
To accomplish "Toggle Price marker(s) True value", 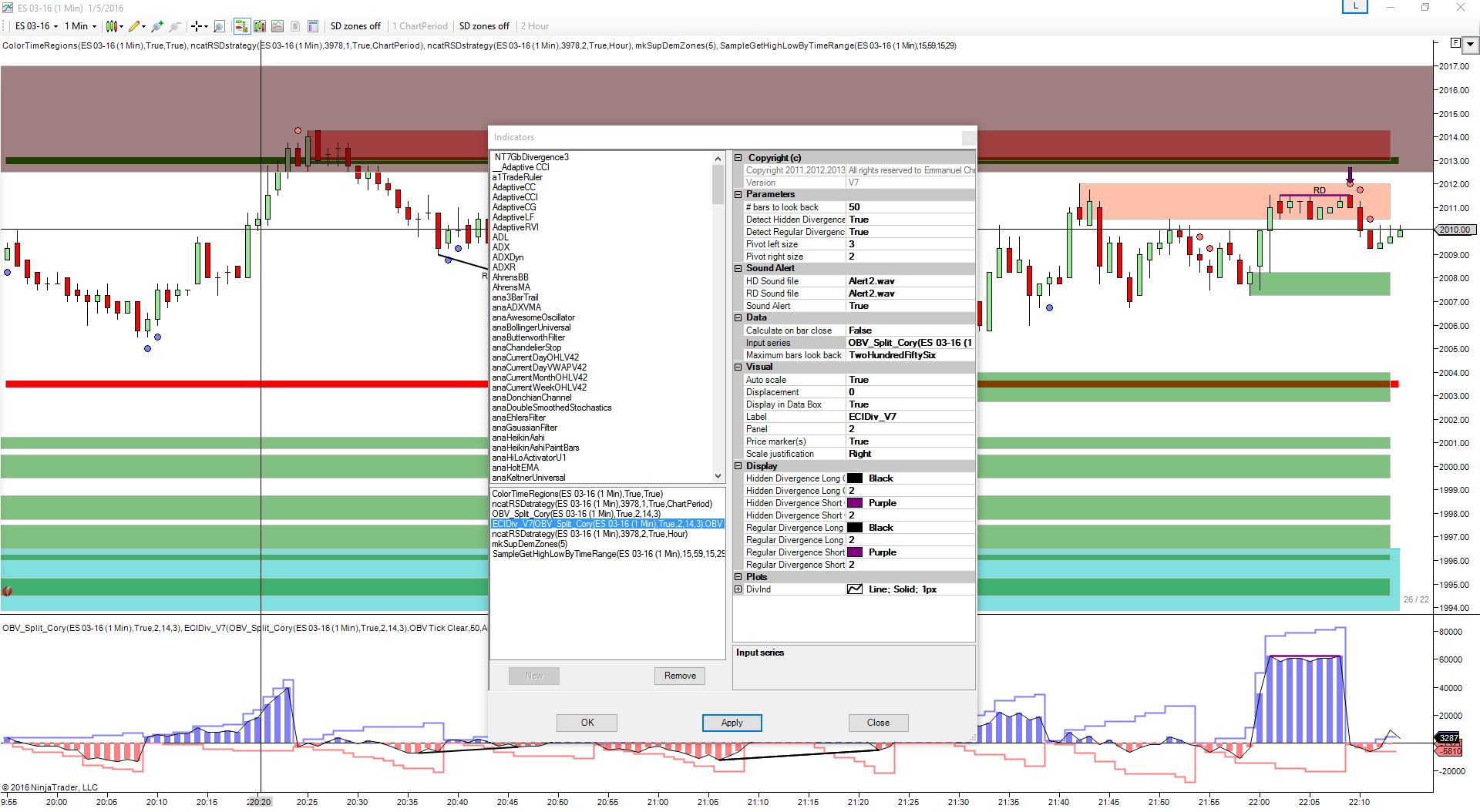I will coord(910,441).
